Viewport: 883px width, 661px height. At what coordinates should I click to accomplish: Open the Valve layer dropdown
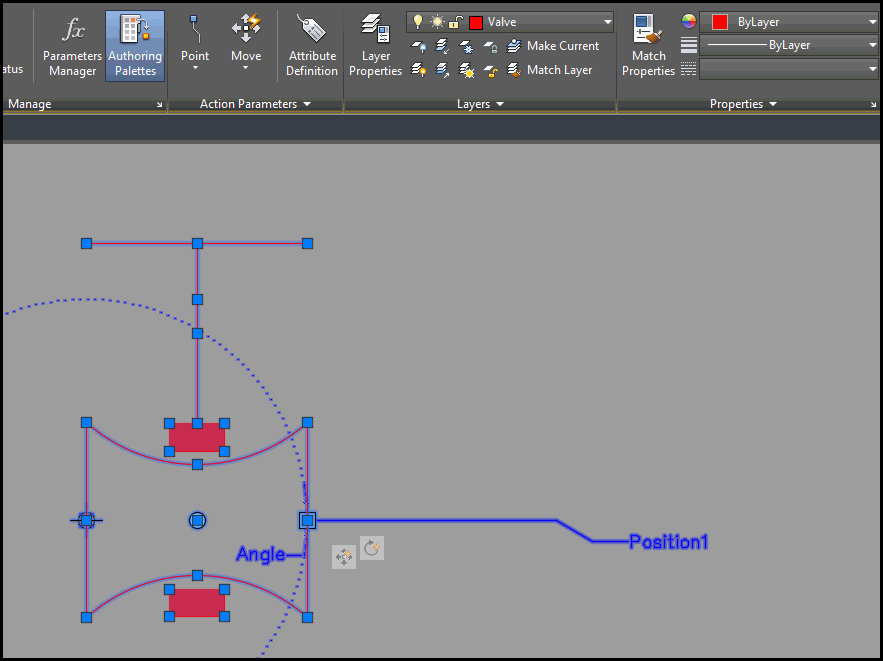[607, 22]
